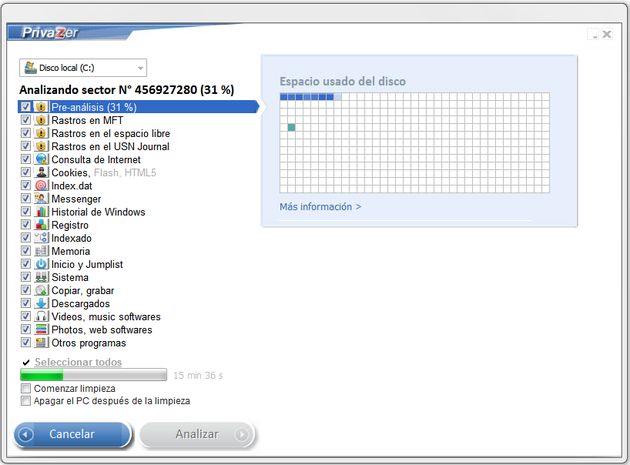The width and height of the screenshot is (630, 465).
Task: Click the Otros programas icon
Action: pyautogui.click(x=41, y=343)
